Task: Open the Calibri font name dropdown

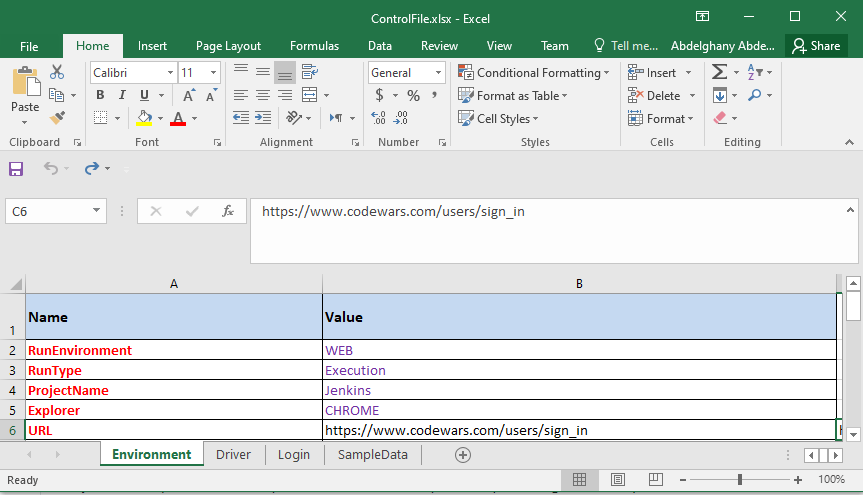Action: point(170,73)
